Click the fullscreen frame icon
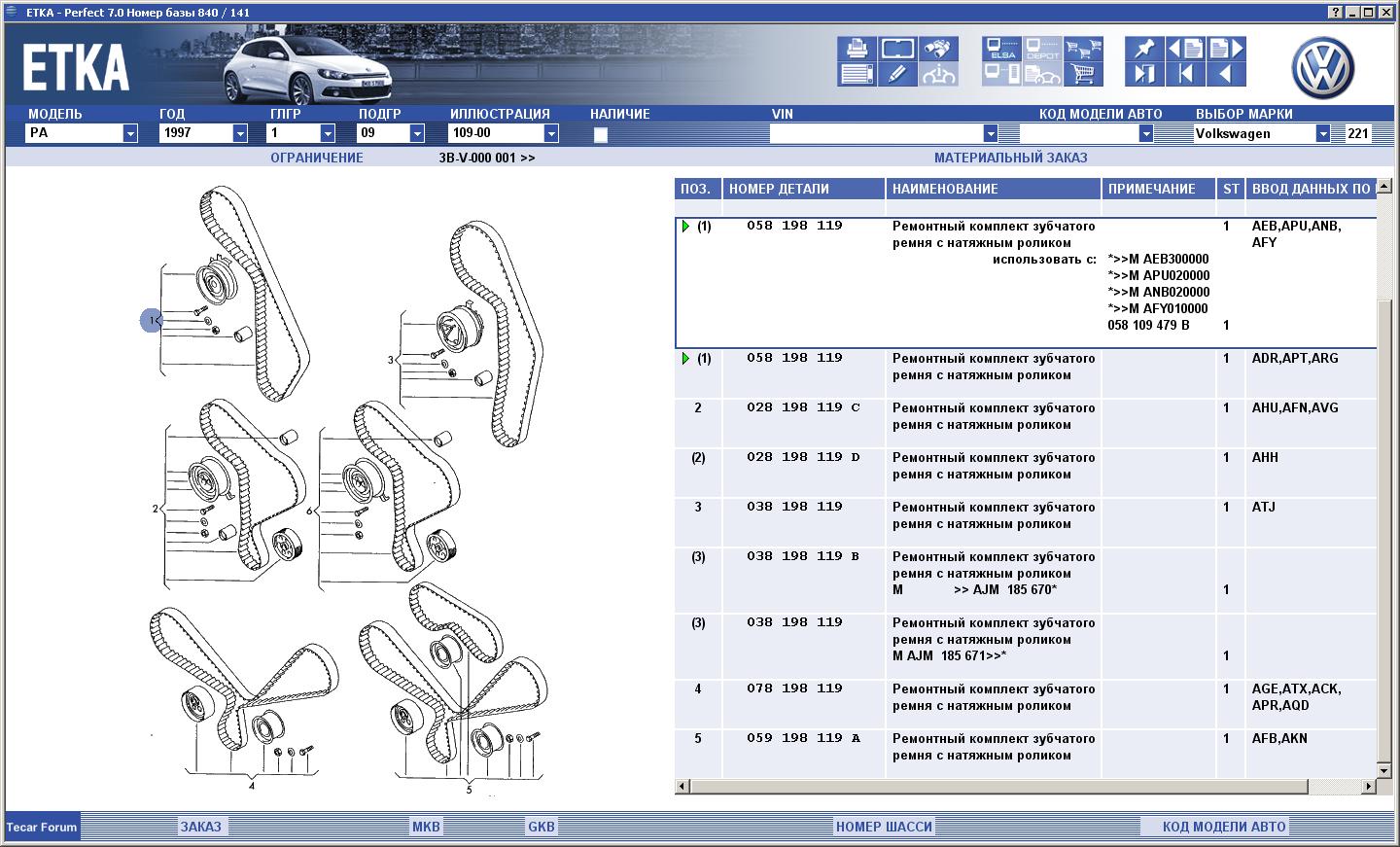1400x847 pixels. [897, 49]
